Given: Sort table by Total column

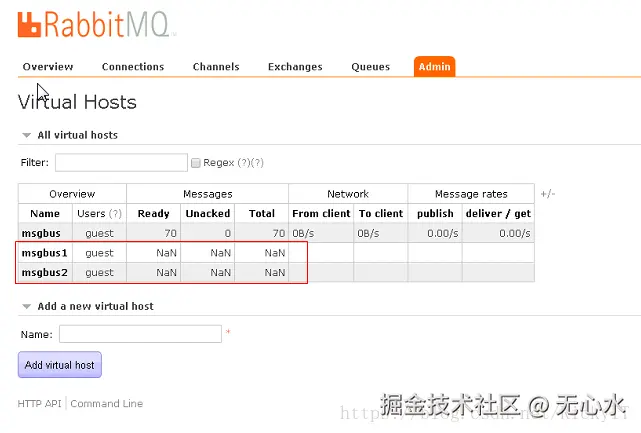Looking at the screenshot, I should (x=262, y=213).
